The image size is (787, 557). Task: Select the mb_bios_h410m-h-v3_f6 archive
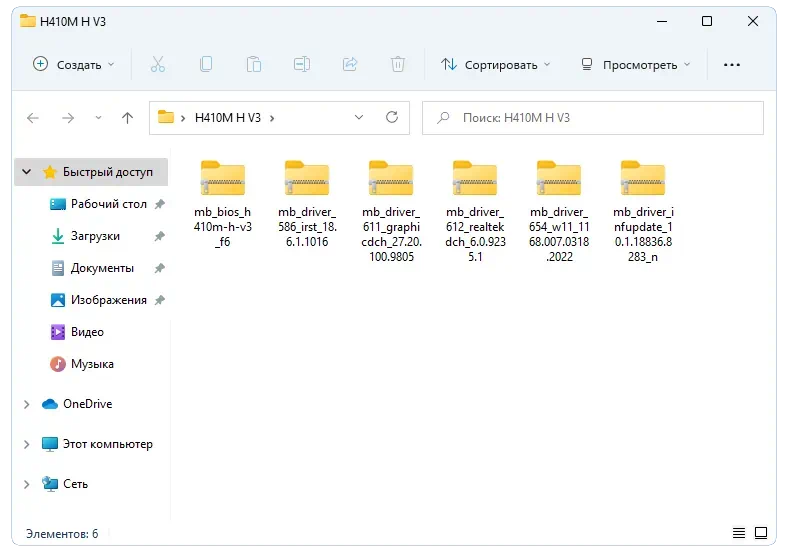[x=223, y=205]
